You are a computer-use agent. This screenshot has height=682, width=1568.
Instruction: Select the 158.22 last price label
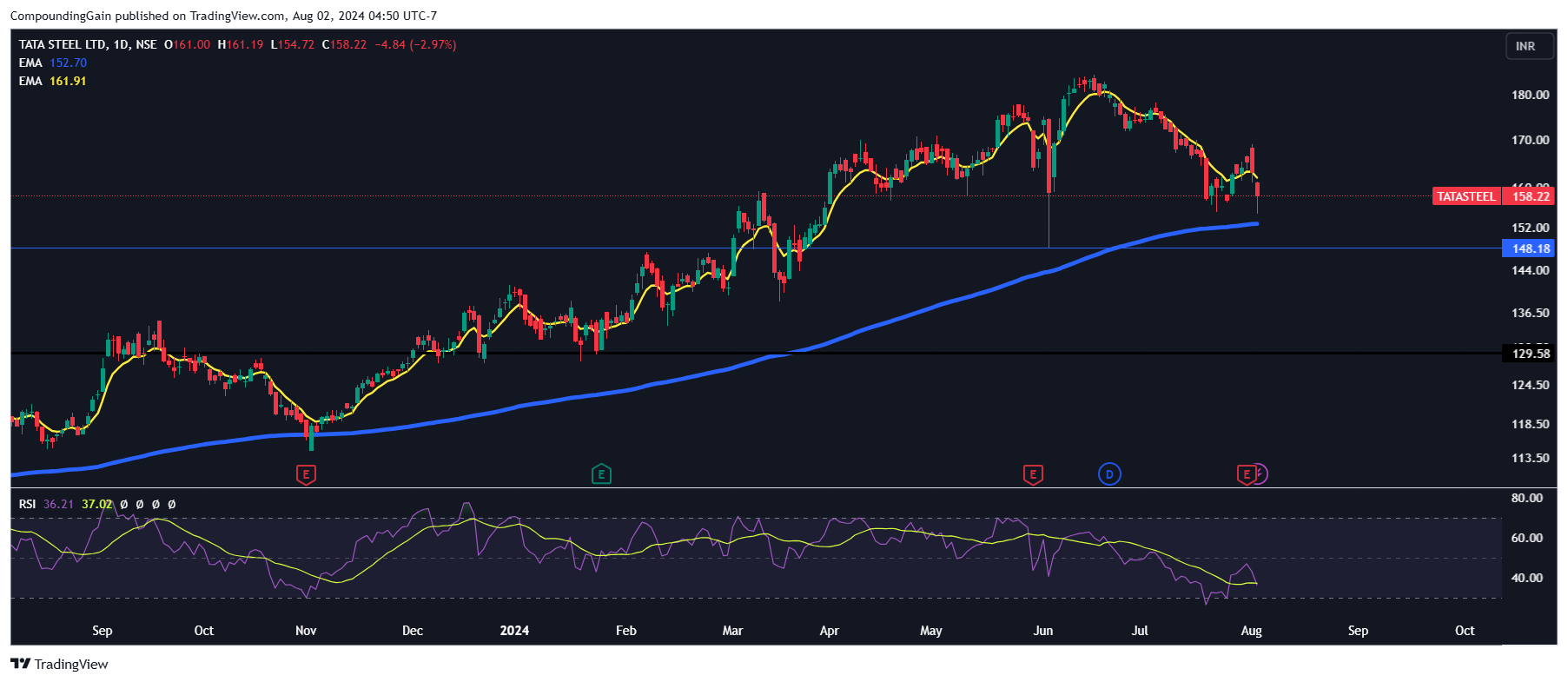click(x=1530, y=196)
